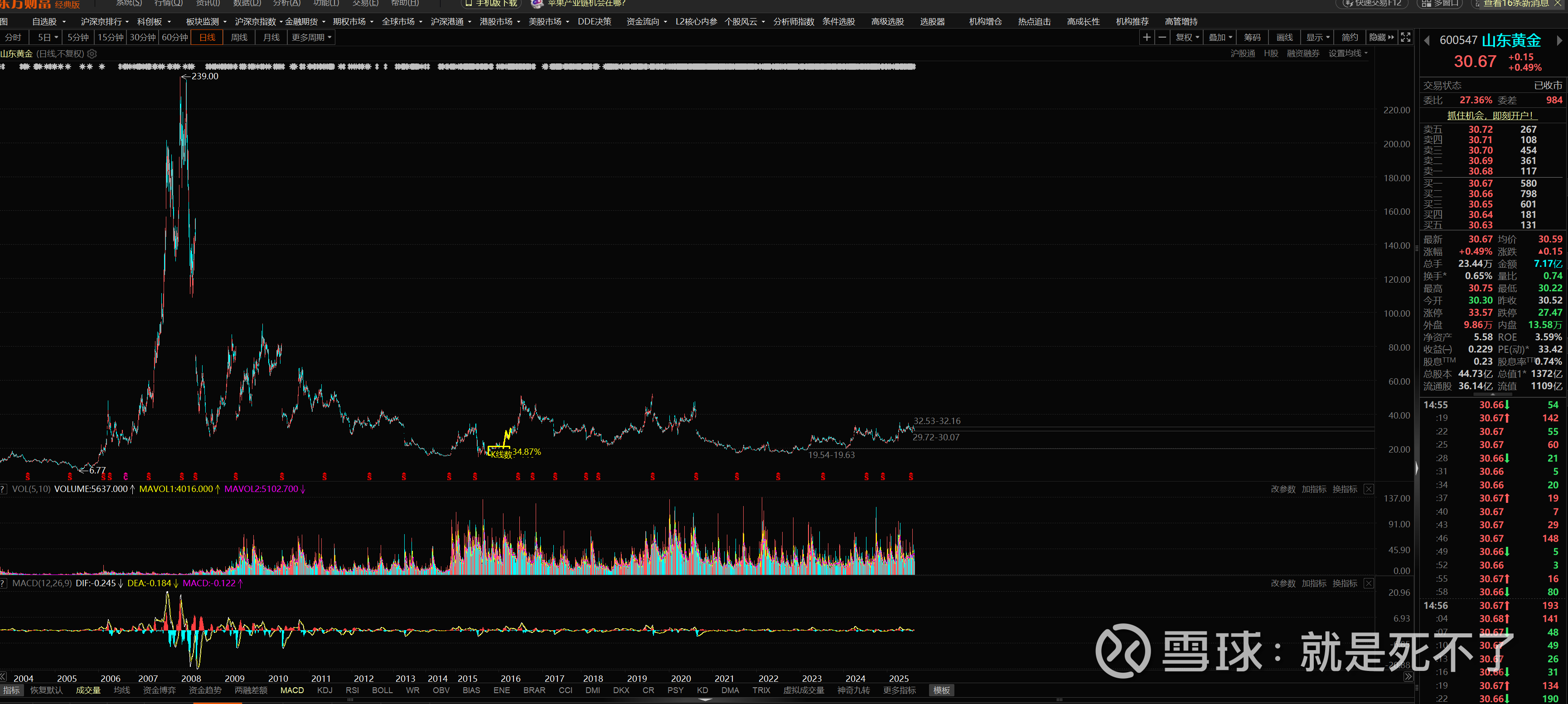Open the 叠加 overlay dropdown
Viewport: 1568px width, 704px height.
[x=1220, y=38]
